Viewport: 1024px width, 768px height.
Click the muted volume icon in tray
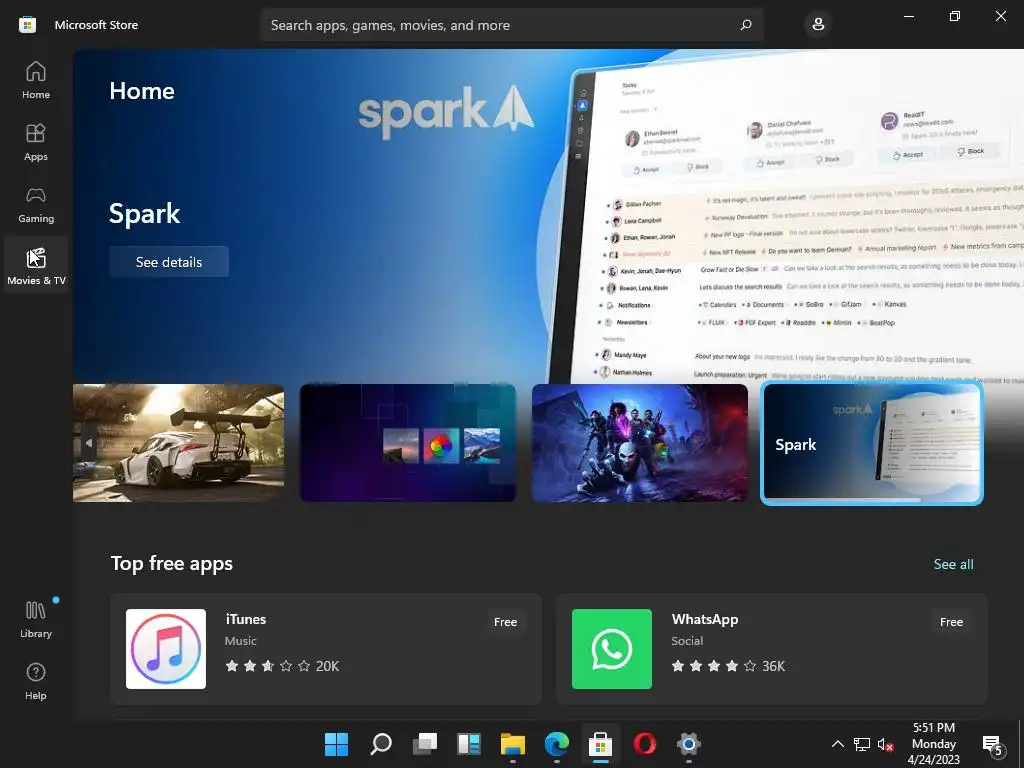[x=886, y=744]
